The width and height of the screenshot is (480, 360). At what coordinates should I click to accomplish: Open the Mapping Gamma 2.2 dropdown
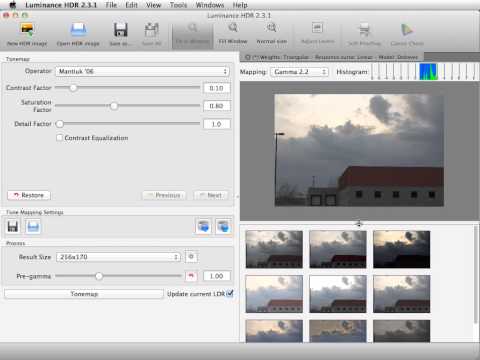click(x=299, y=72)
